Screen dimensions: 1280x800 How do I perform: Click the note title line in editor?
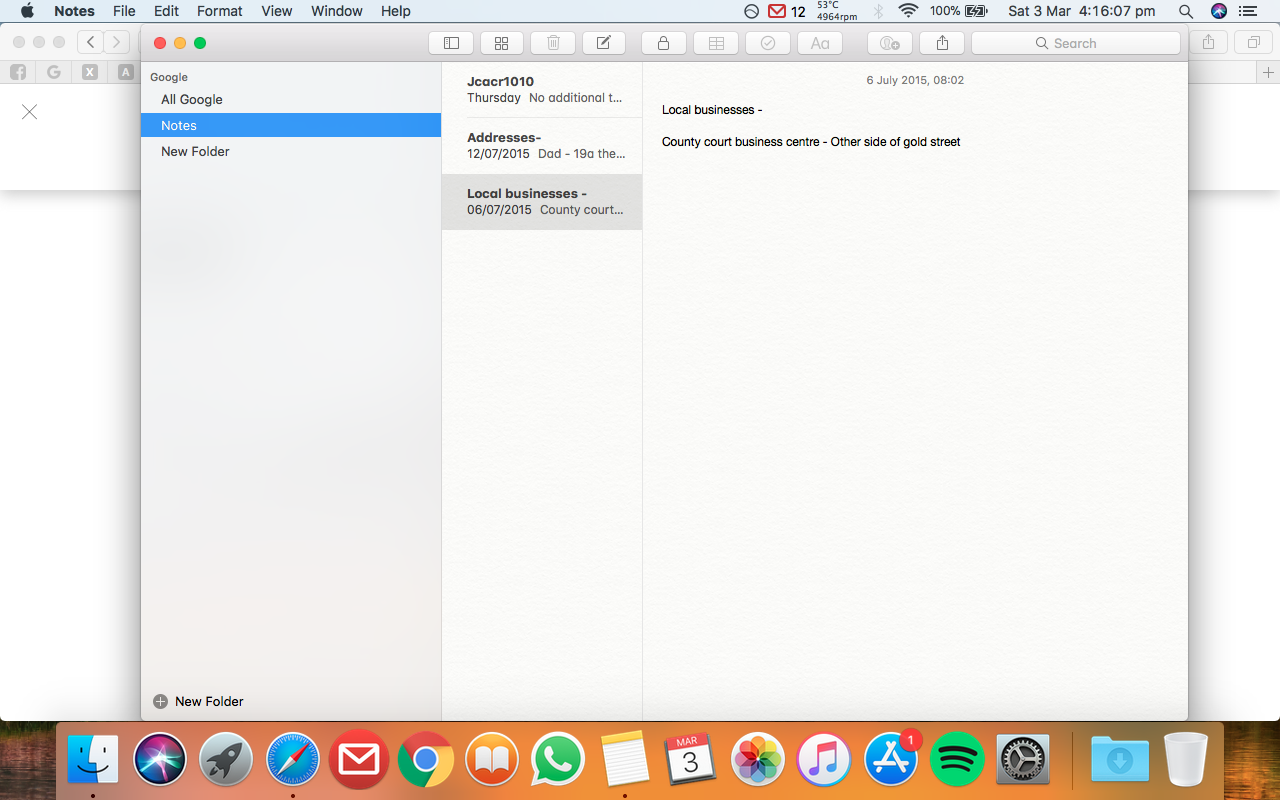click(x=712, y=110)
